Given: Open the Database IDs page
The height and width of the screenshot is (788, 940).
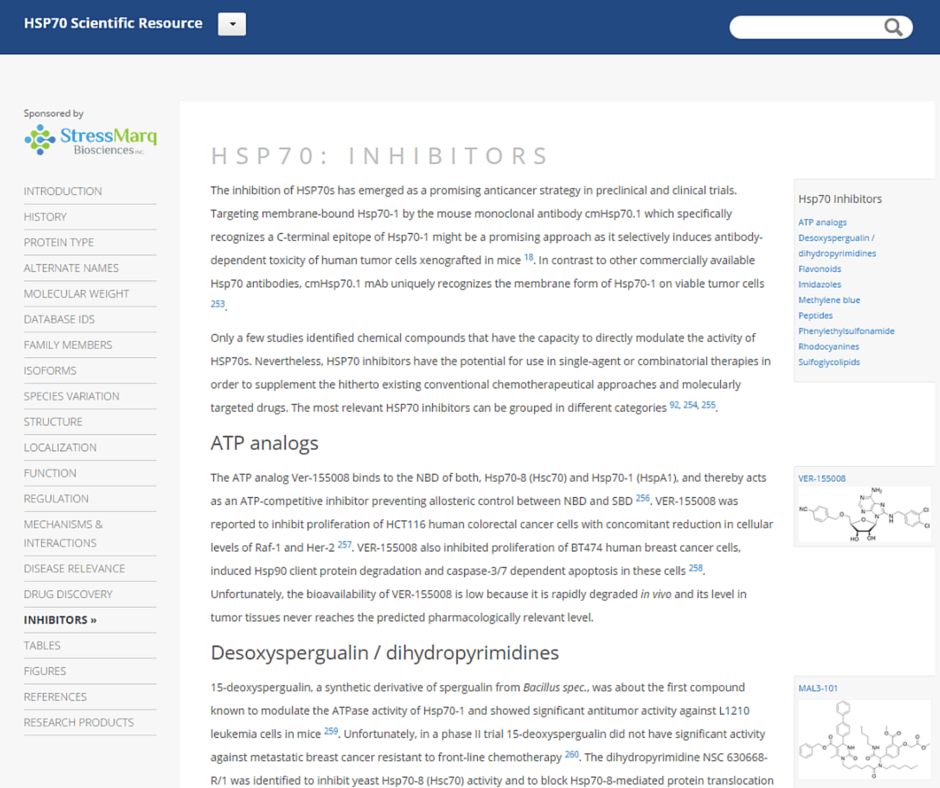Looking at the screenshot, I should (x=59, y=320).
